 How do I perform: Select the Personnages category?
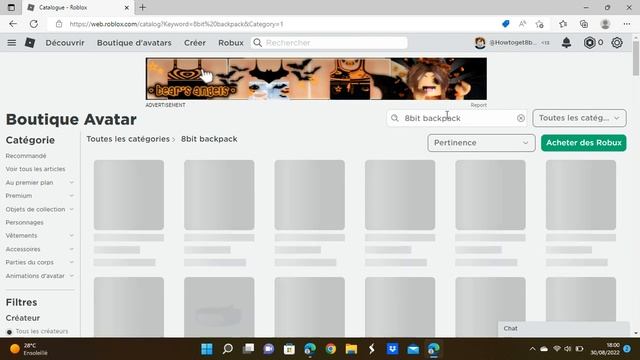tap(24, 222)
